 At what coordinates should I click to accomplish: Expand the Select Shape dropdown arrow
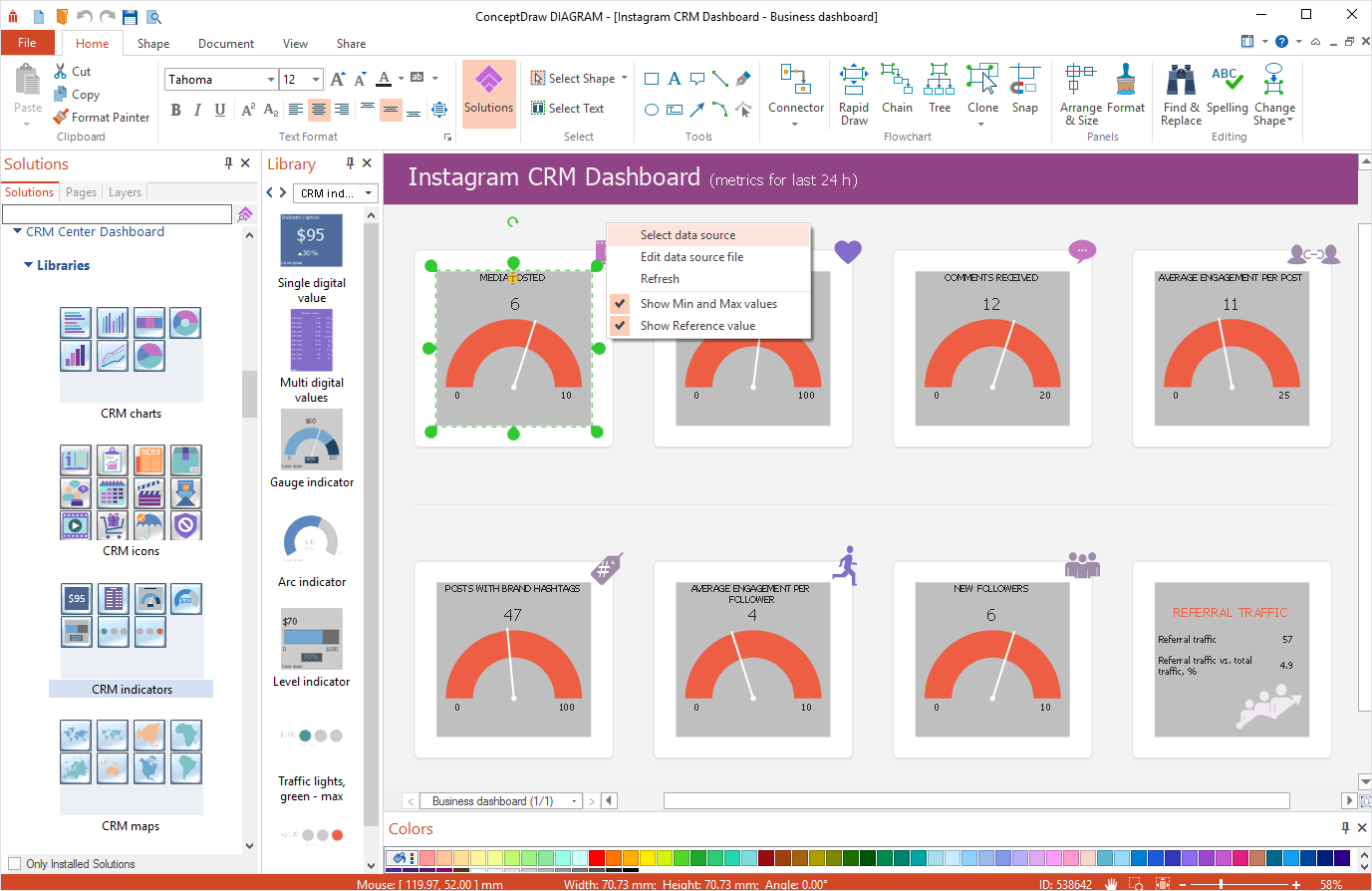(x=625, y=78)
